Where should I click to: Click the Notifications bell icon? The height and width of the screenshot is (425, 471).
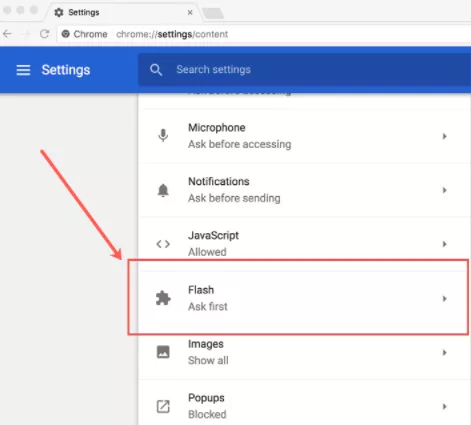163,190
